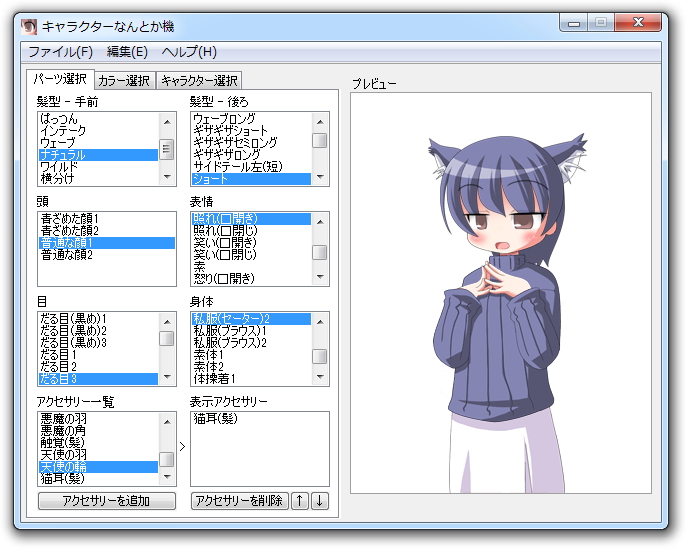Select サイドテール左(短) back hairstyle
686x549 pixels.
[x=252, y=167]
